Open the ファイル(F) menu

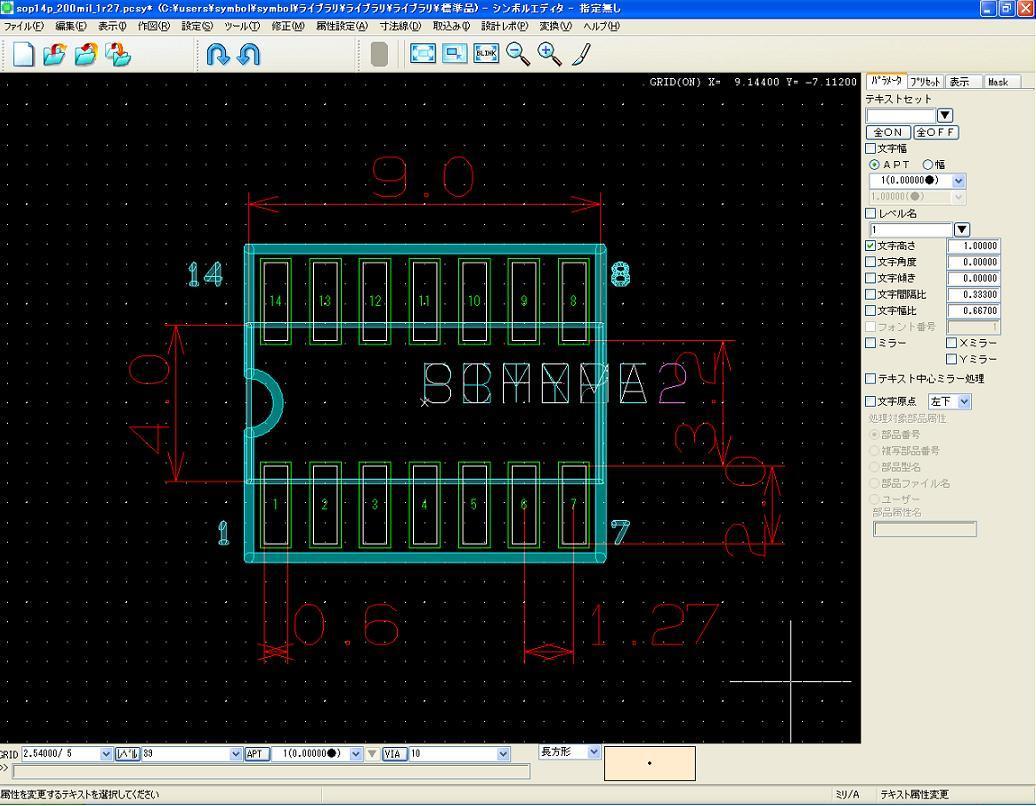(x=24, y=26)
